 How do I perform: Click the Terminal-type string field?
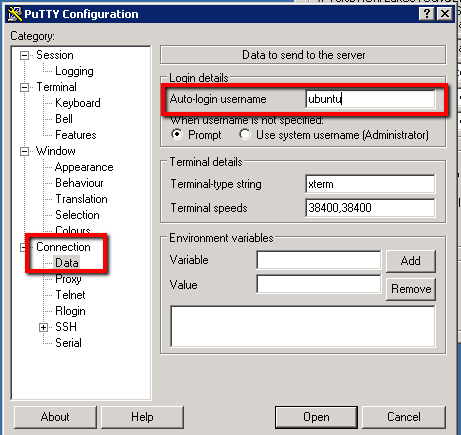pos(370,184)
